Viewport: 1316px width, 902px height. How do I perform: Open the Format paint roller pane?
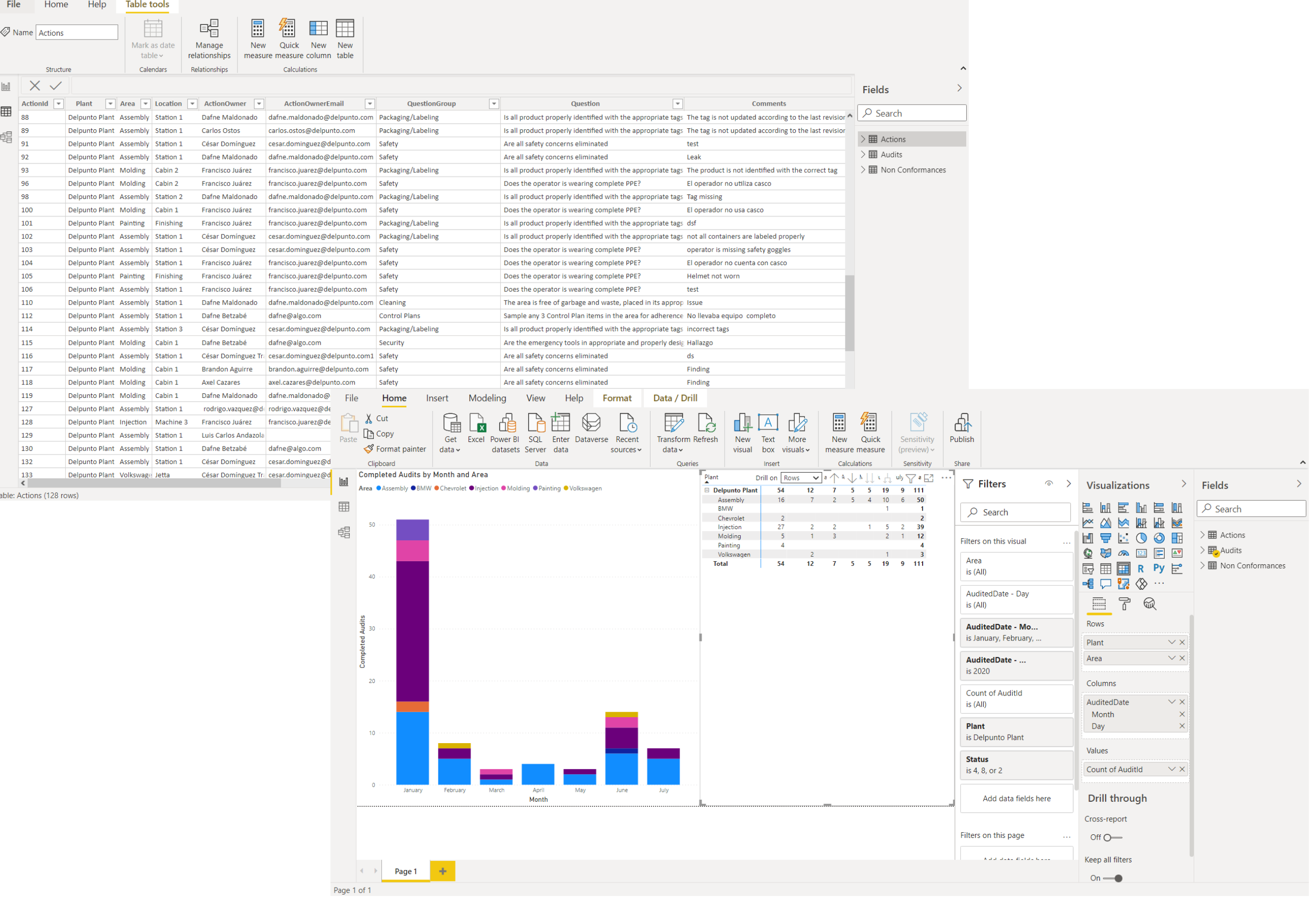[1125, 605]
